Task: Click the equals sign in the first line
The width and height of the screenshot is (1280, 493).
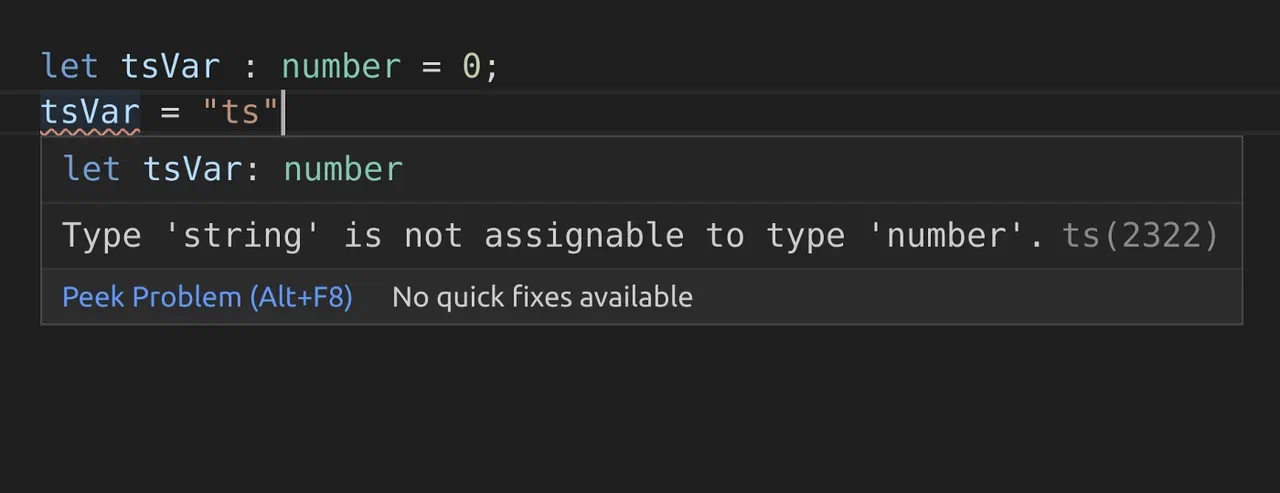Action: 431,67
